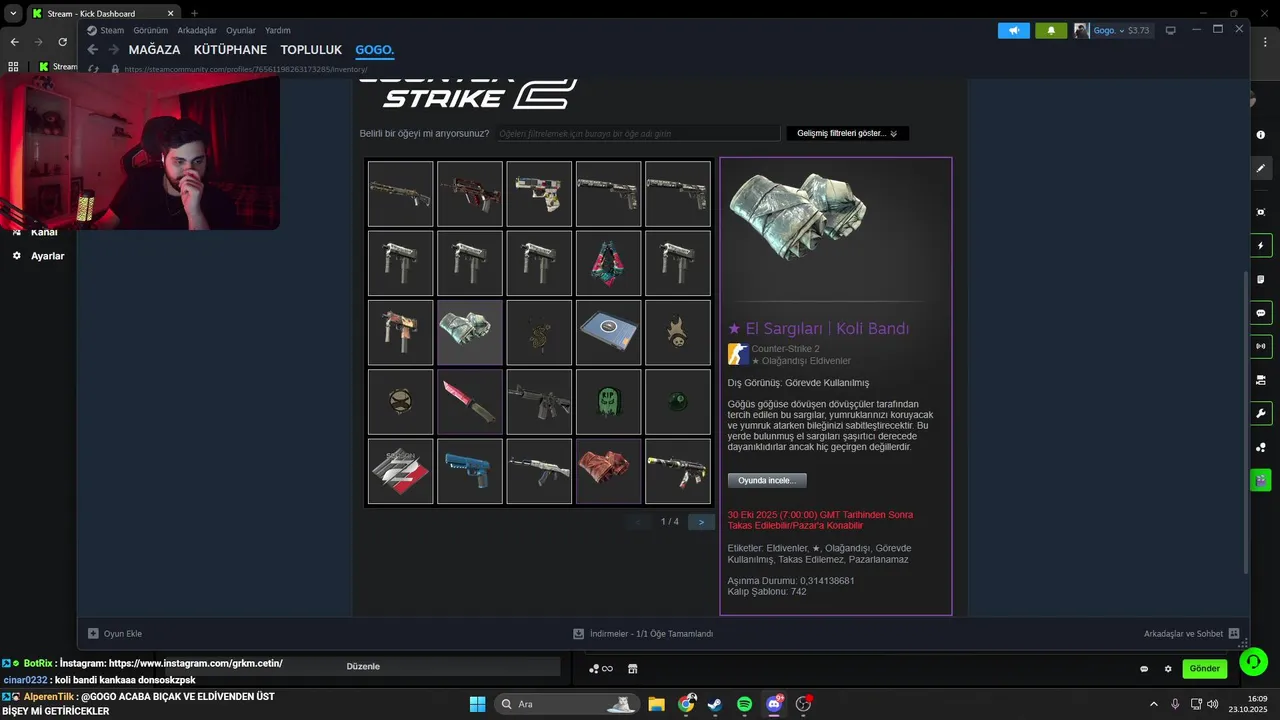The height and width of the screenshot is (720, 1280).
Task: Open the shop icon below Kick chat
Action: [632, 669]
